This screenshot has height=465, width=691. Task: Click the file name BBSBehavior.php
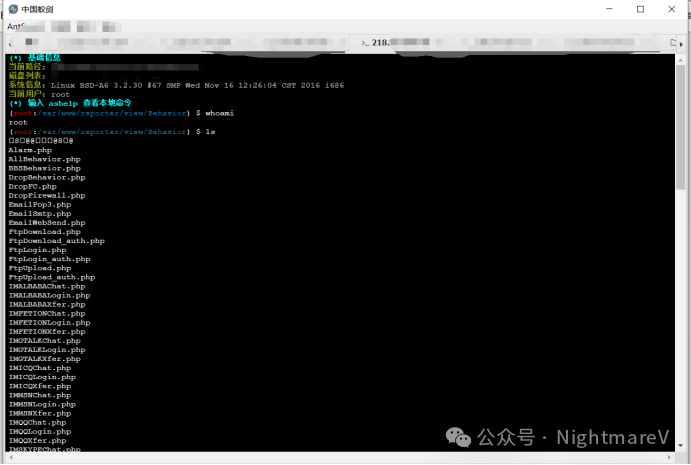click(x=45, y=168)
